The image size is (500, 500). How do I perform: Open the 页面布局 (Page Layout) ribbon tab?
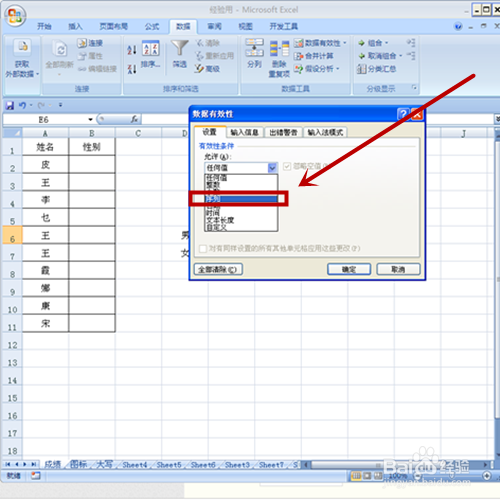pos(113,26)
